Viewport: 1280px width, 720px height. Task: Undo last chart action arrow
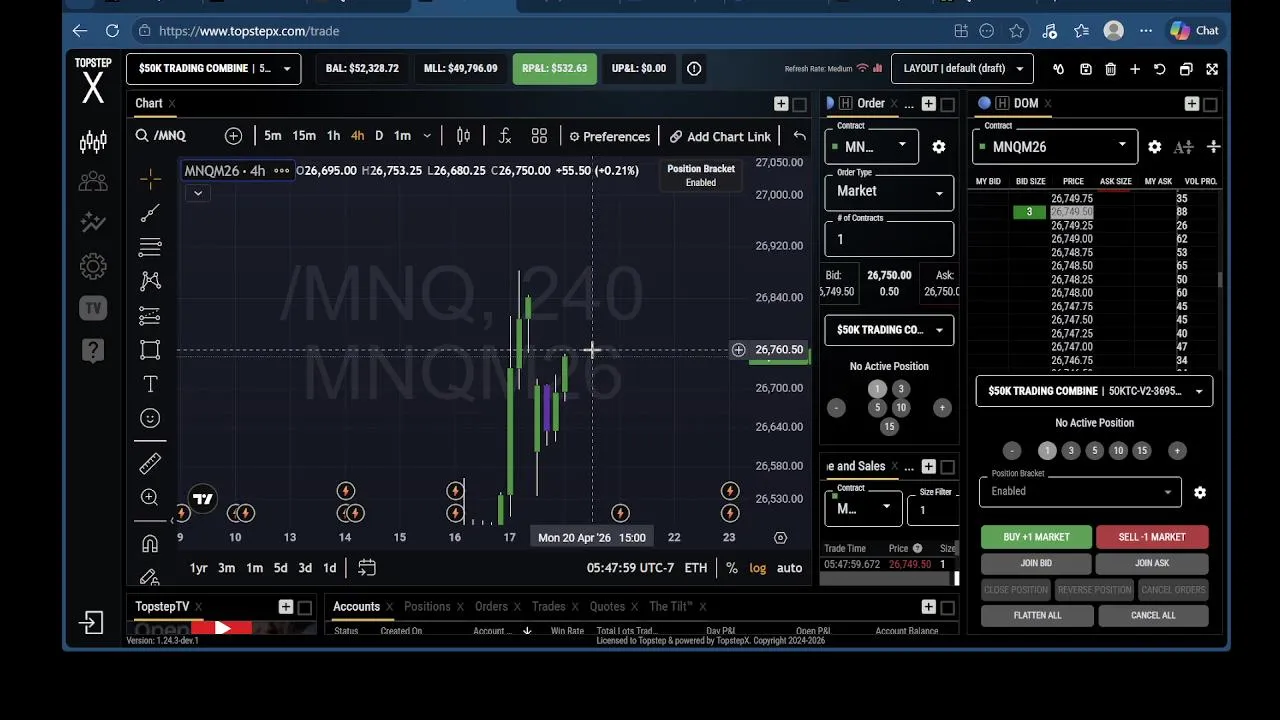click(799, 136)
